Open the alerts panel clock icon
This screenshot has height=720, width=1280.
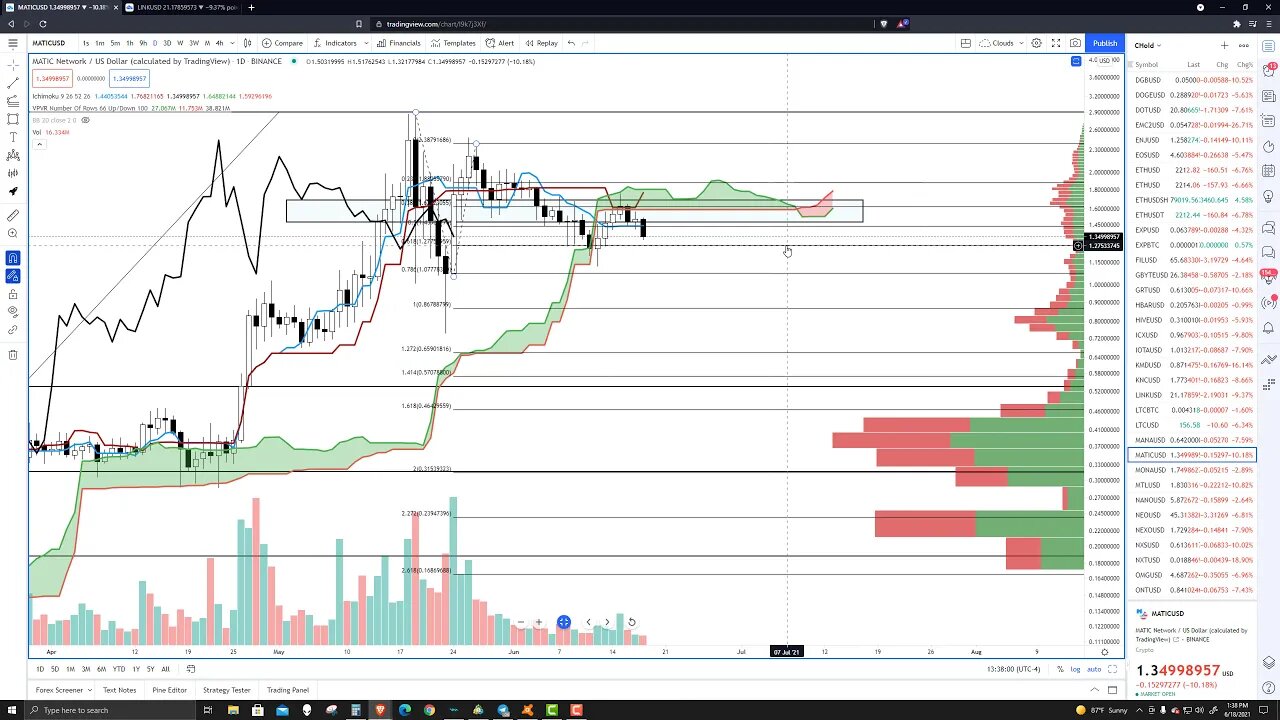pos(1269,70)
